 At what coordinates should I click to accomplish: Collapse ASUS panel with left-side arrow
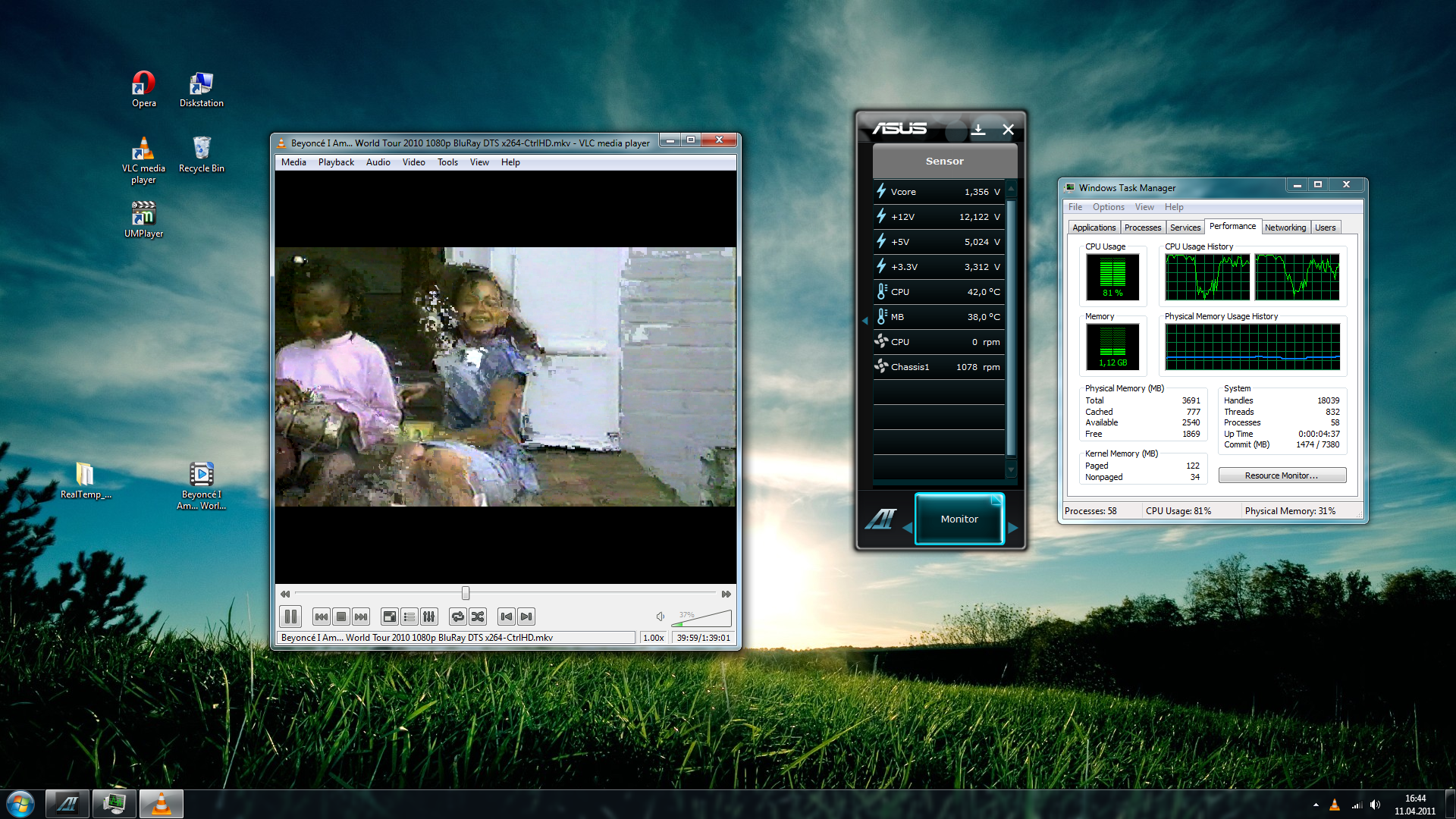click(x=864, y=321)
